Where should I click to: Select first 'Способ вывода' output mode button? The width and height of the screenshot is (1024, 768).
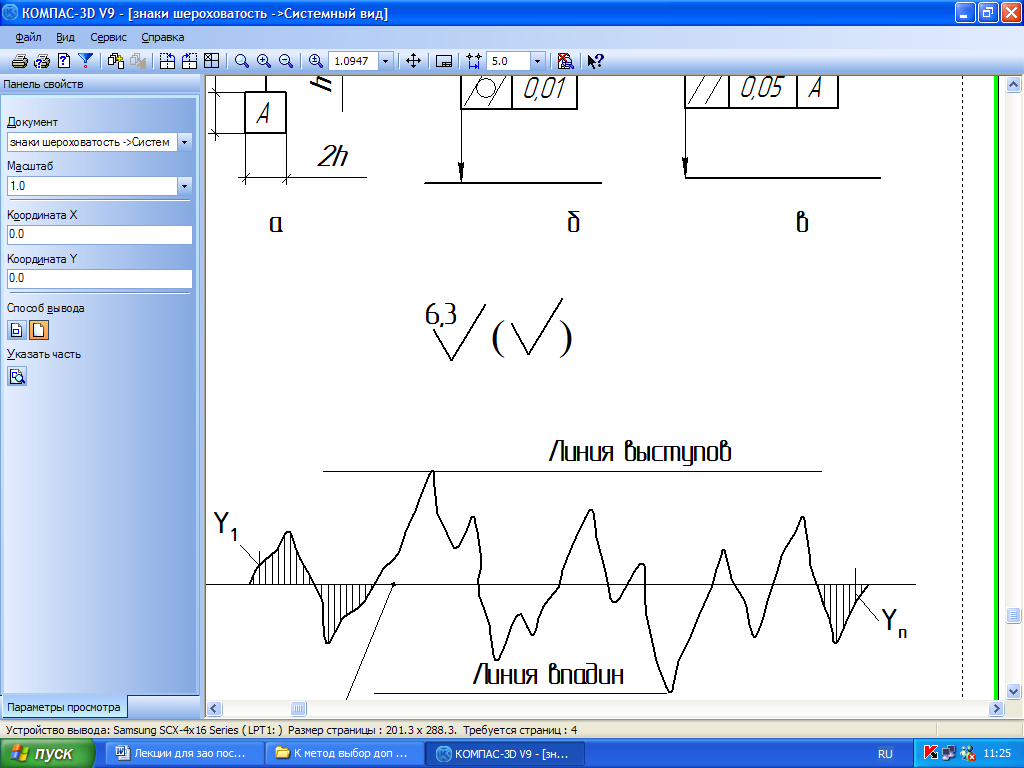[17, 330]
